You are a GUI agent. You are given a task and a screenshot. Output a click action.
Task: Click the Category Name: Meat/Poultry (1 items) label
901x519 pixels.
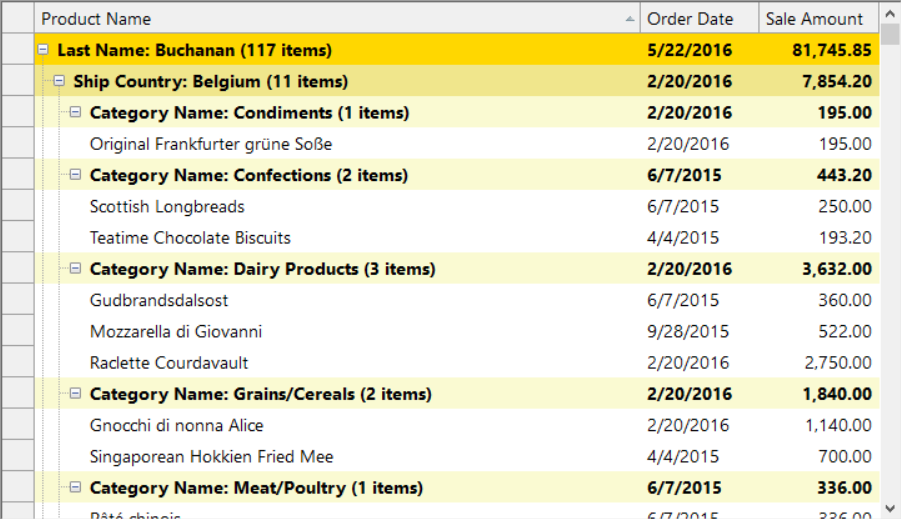pyautogui.click(x=256, y=488)
